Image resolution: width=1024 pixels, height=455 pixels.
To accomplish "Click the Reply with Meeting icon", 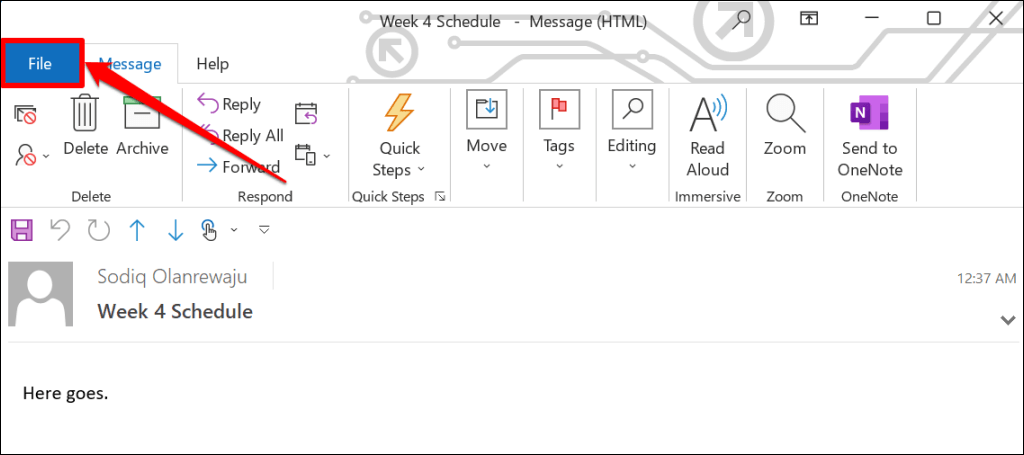I will [306, 114].
